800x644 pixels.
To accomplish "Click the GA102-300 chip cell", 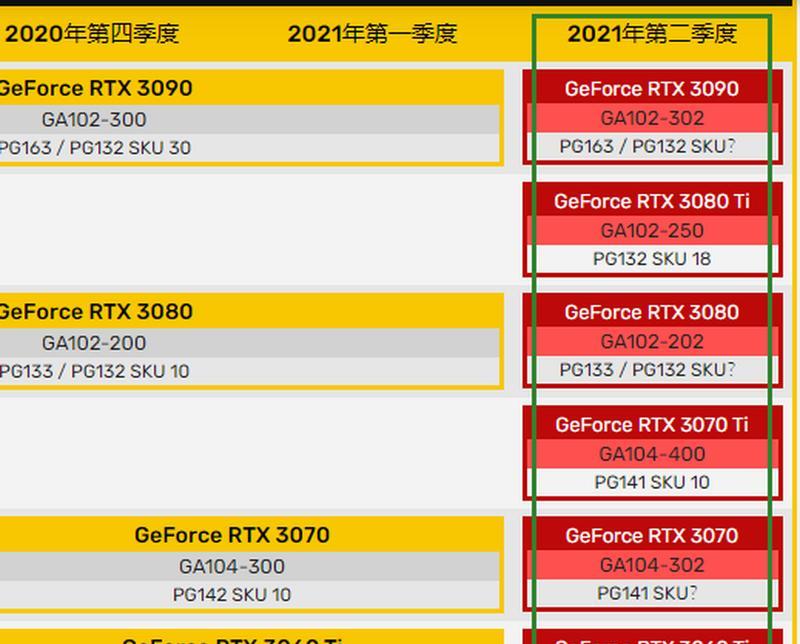I will click(x=94, y=119).
